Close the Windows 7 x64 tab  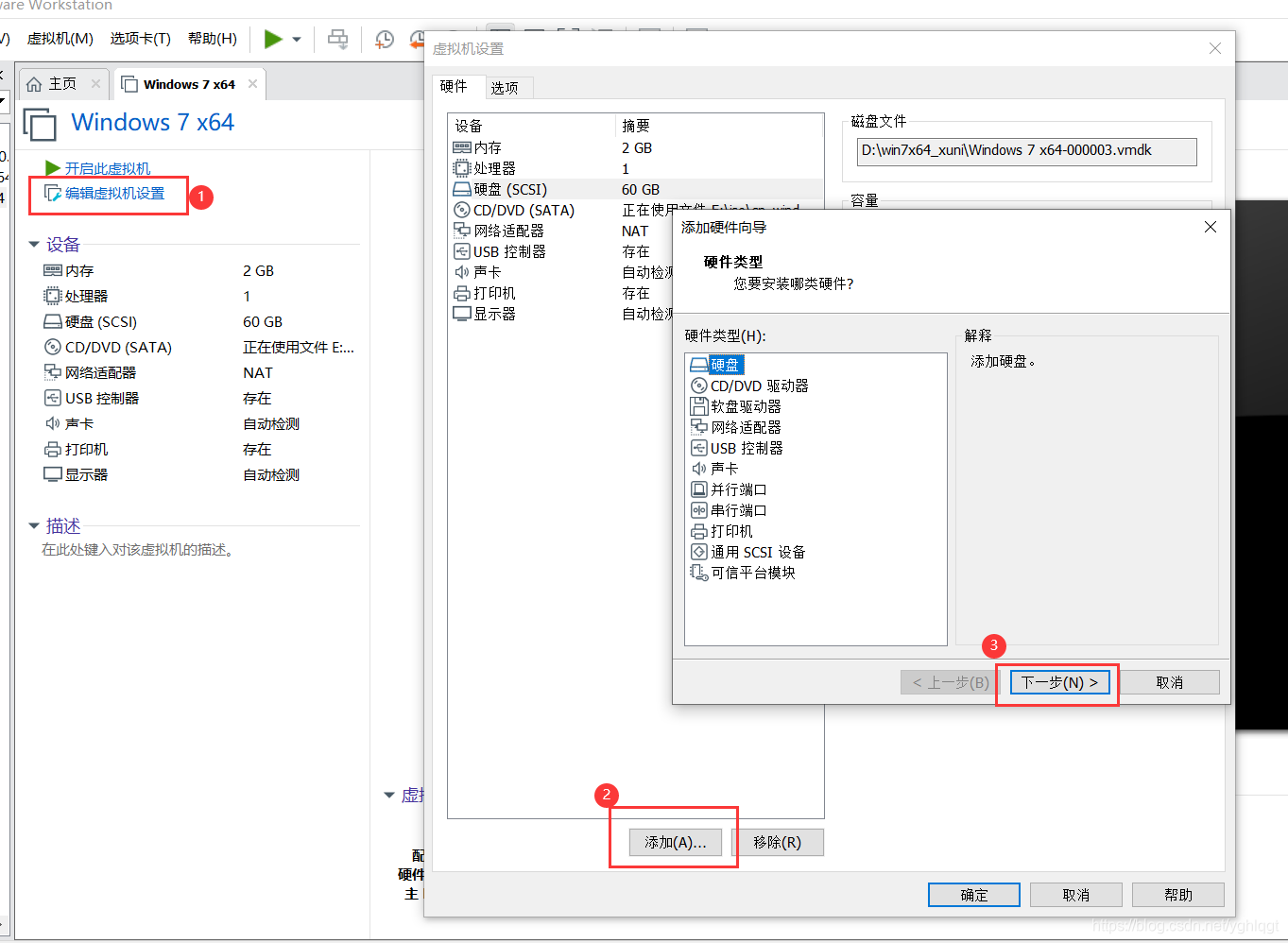click(252, 84)
